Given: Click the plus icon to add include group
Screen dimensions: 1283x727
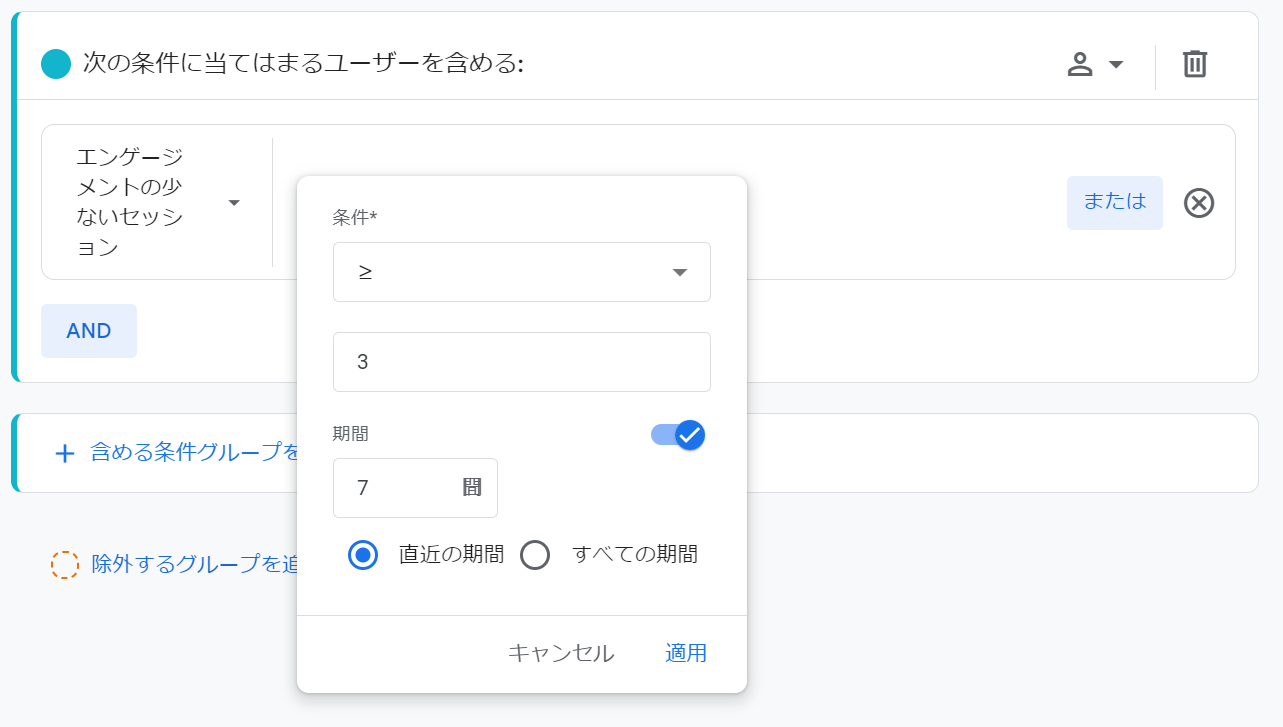Looking at the screenshot, I should pyautogui.click(x=65, y=453).
